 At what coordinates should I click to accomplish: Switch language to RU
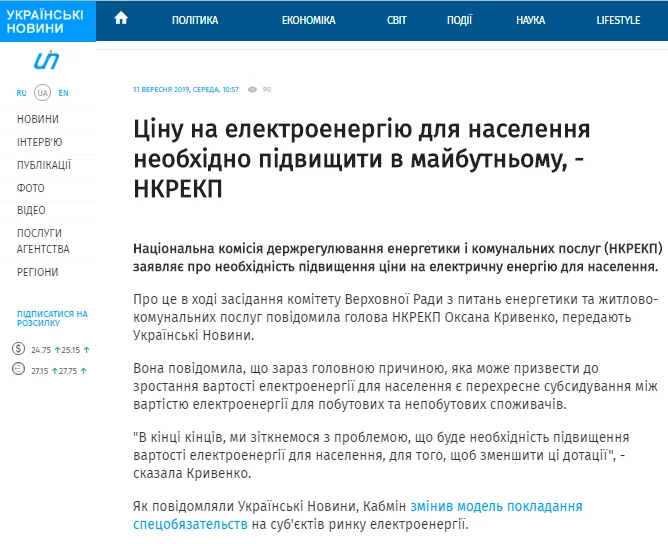click(x=21, y=93)
